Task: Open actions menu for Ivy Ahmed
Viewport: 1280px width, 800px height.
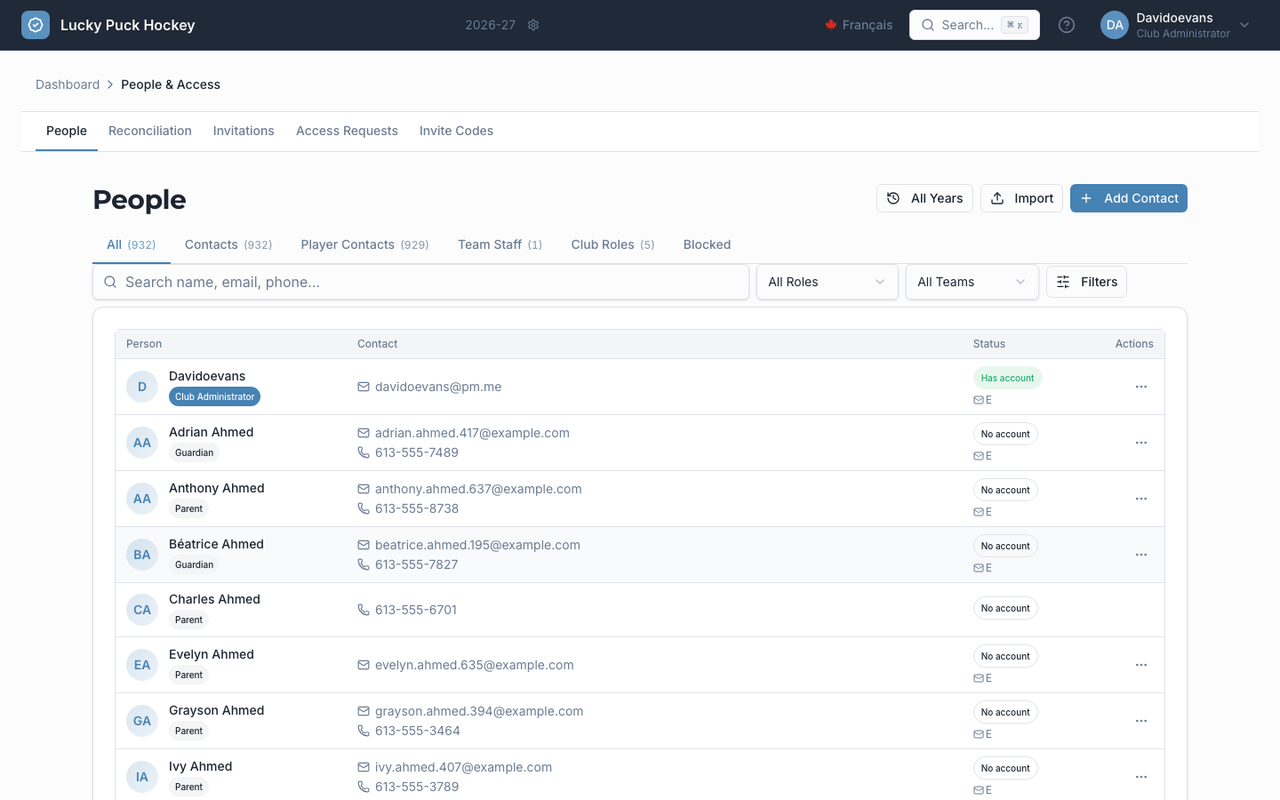Action: pyautogui.click(x=1141, y=777)
